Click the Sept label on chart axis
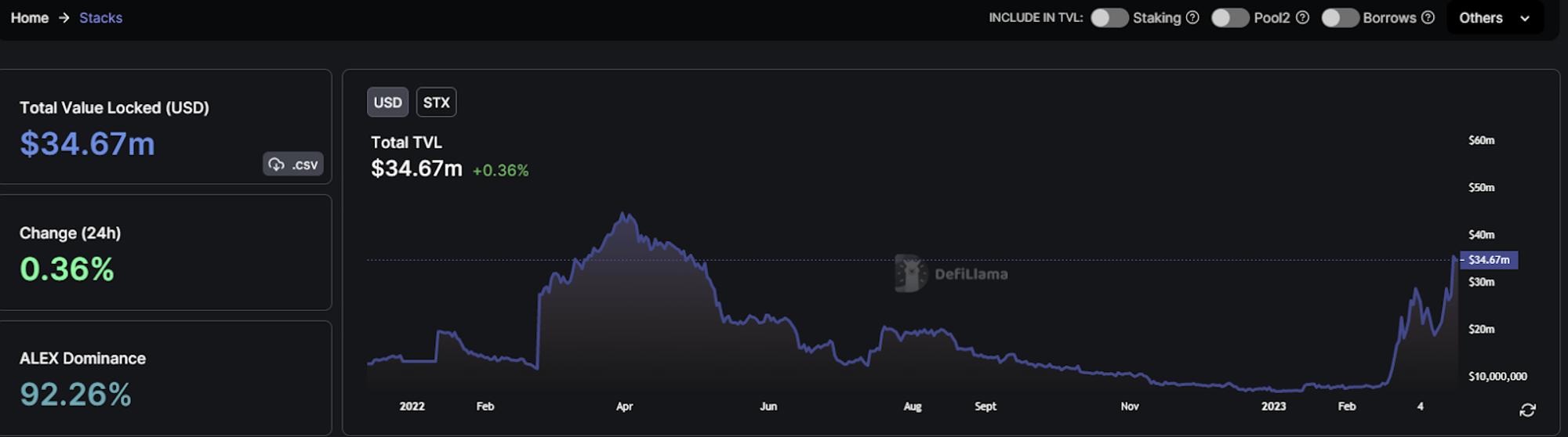This screenshot has height=437, width=1568. (985, 406)
